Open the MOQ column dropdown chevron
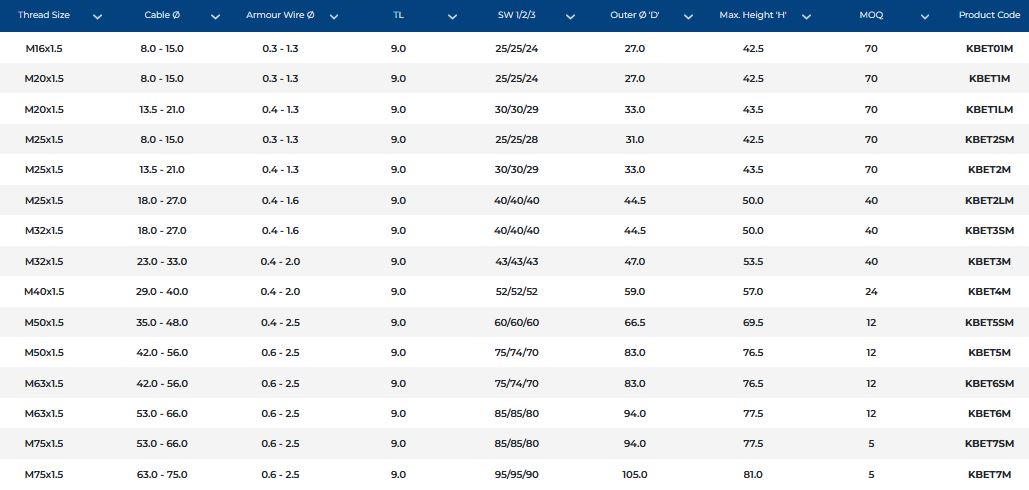Viewport: 1029px width, 490px height. pos(925,17)
